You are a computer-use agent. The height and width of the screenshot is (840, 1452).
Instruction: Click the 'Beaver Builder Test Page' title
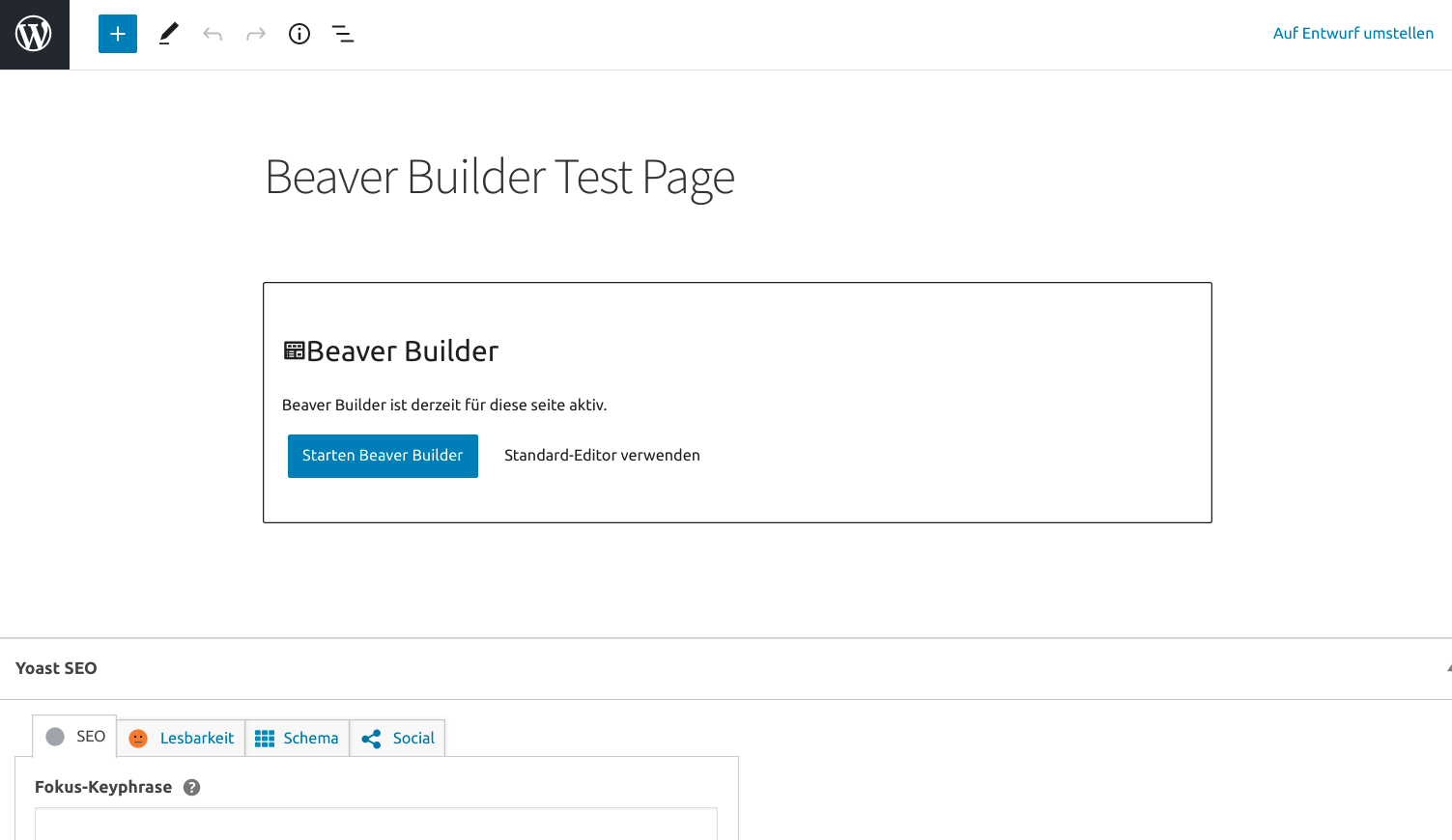[499, 178]
